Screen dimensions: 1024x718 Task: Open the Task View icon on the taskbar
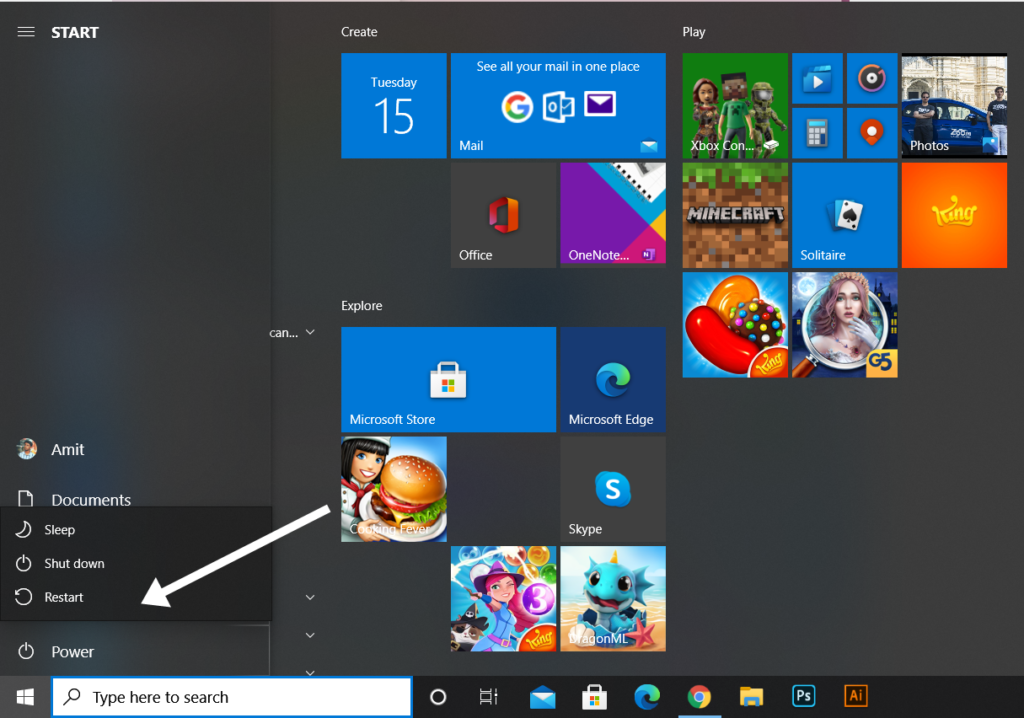[x=488, y=697]
